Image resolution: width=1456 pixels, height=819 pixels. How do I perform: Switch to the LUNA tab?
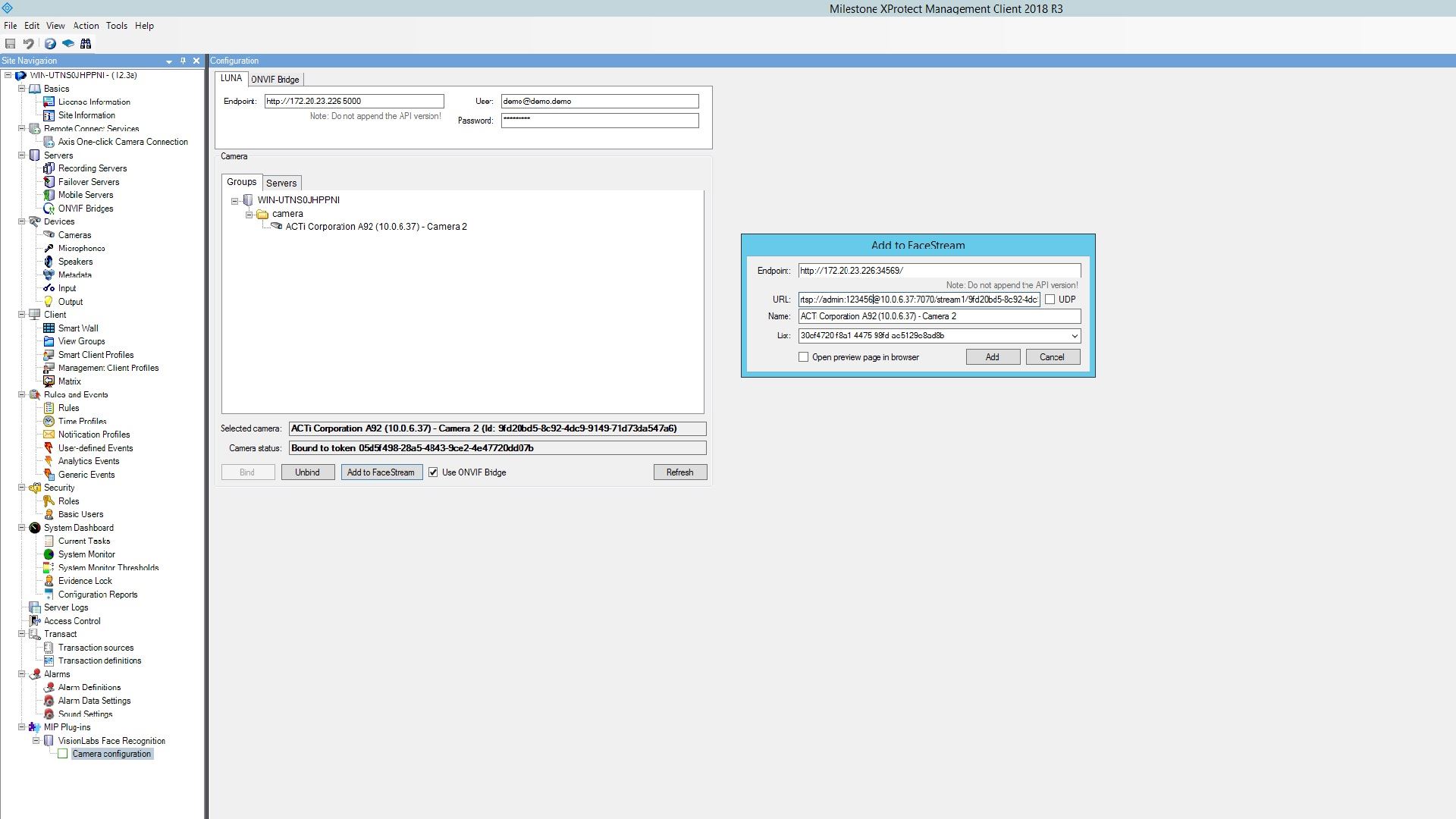tap(231, 78)
